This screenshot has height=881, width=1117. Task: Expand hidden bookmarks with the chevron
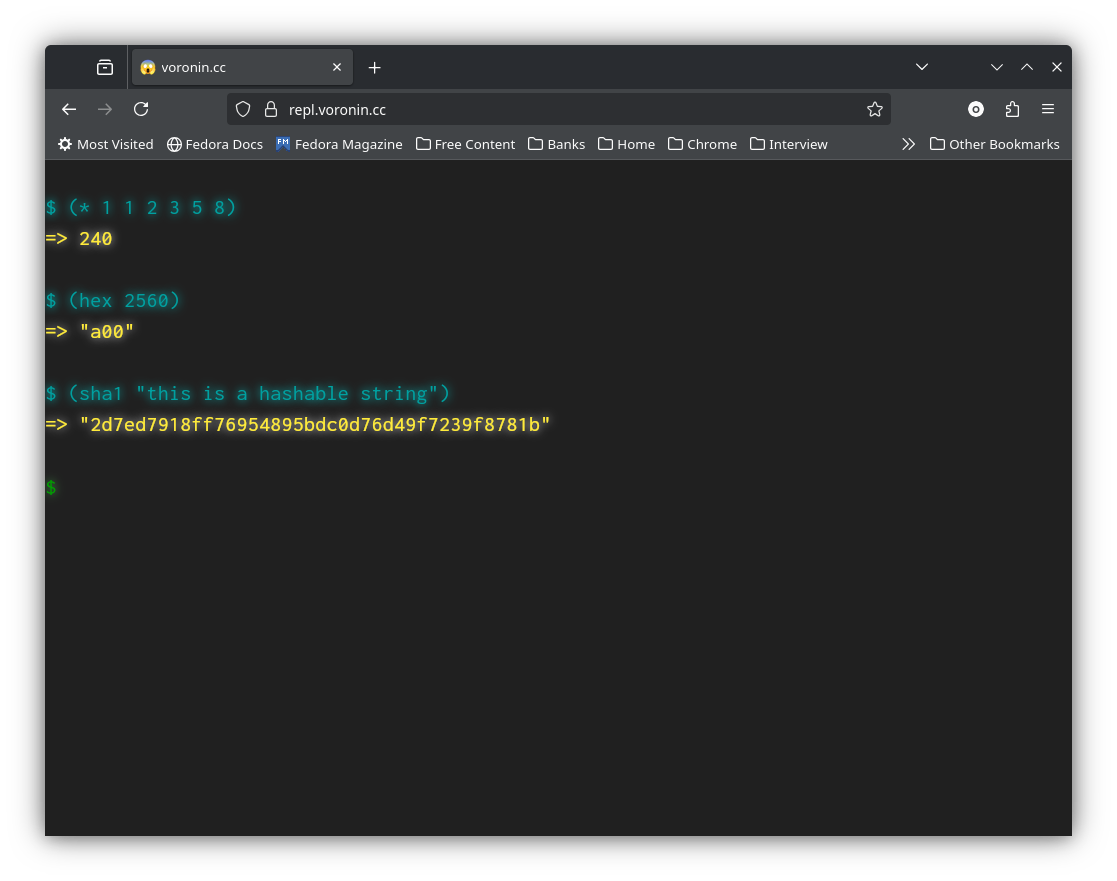(x=908, y=144)
